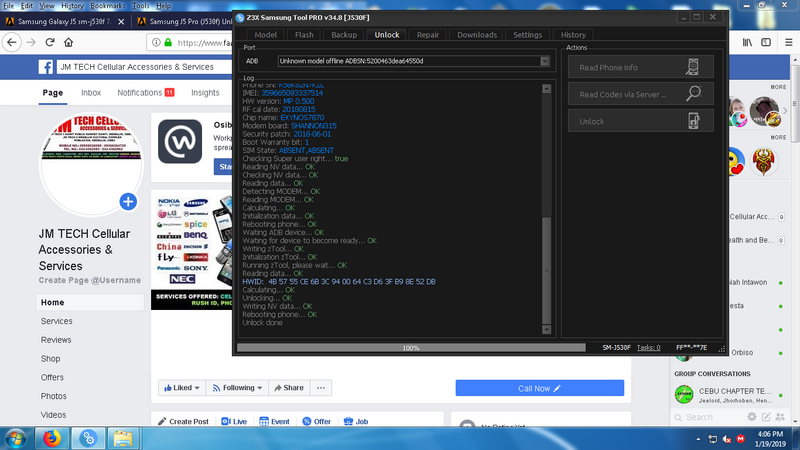The height and width of the screenshot is (450, 800).
Task: Click the Offer post option
Action: 317,421
